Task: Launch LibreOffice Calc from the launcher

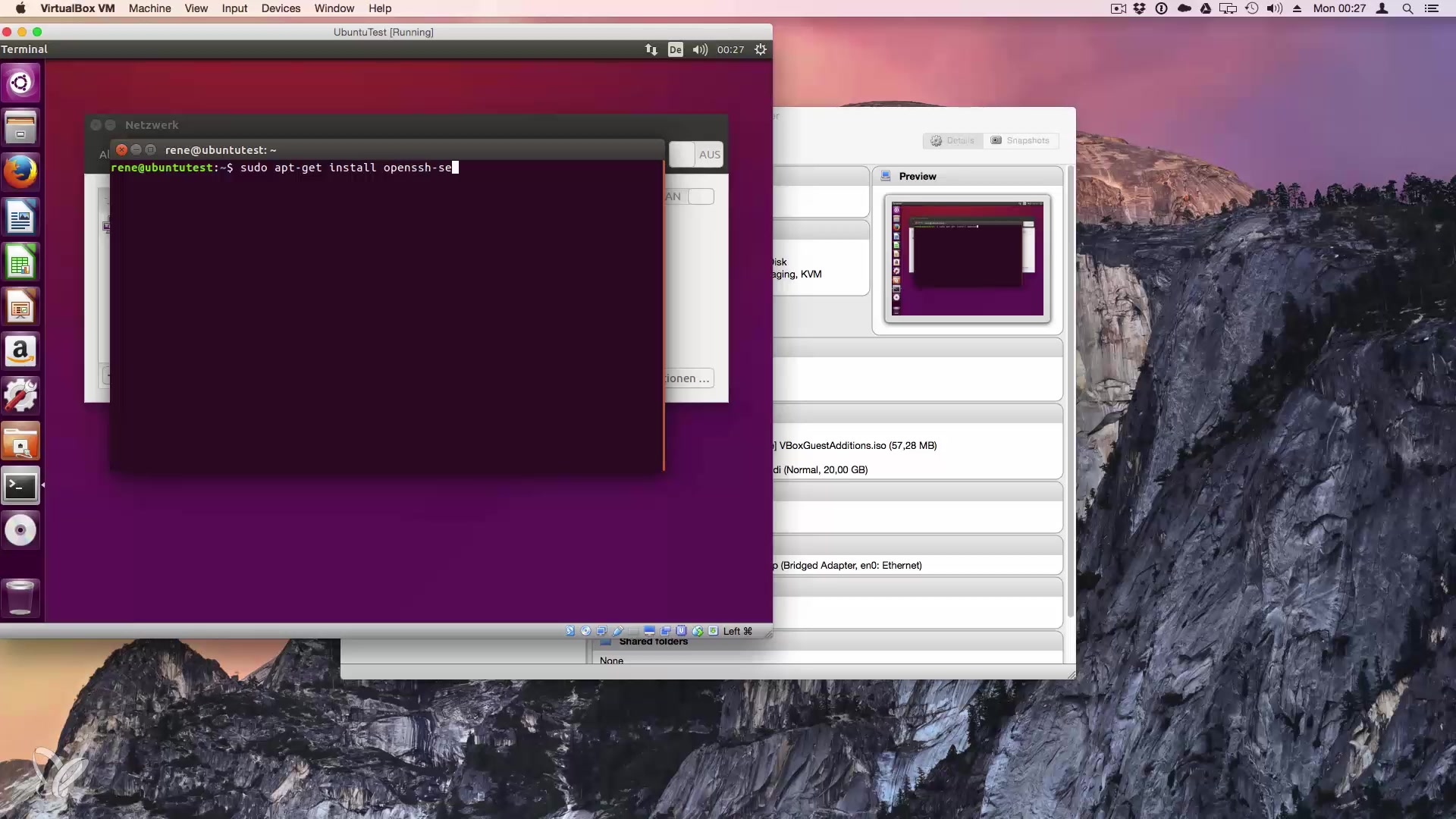Action: click(x=20, y=263)
